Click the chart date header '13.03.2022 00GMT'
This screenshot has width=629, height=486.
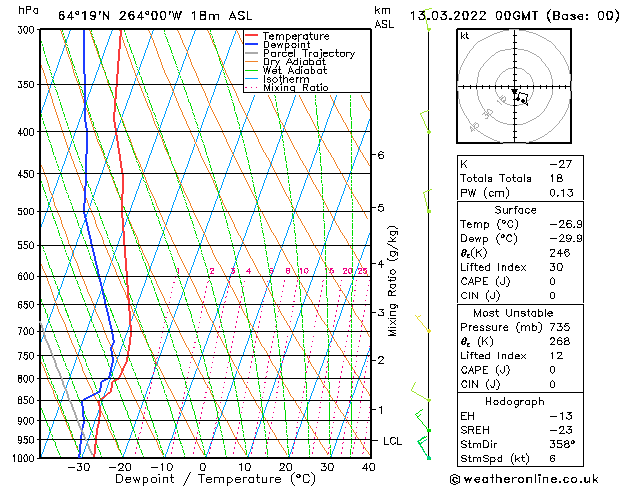coord(474,16)
